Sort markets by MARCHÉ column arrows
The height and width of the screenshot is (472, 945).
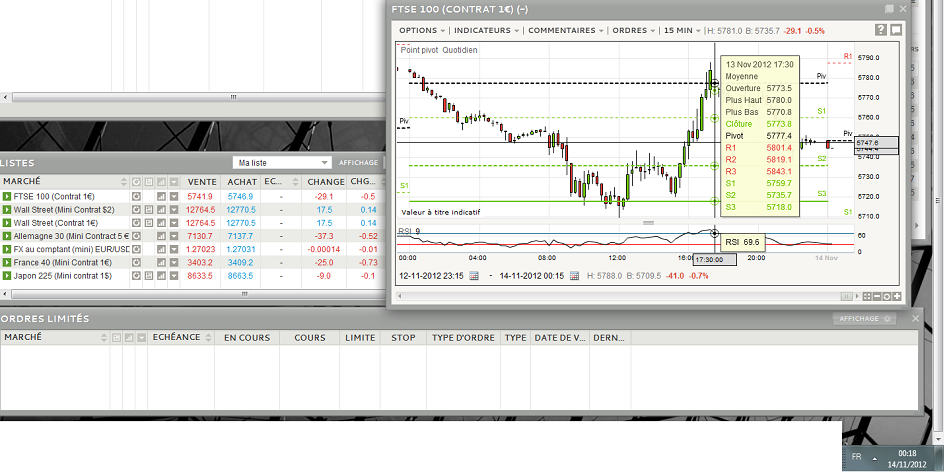[x=124, y=181]
